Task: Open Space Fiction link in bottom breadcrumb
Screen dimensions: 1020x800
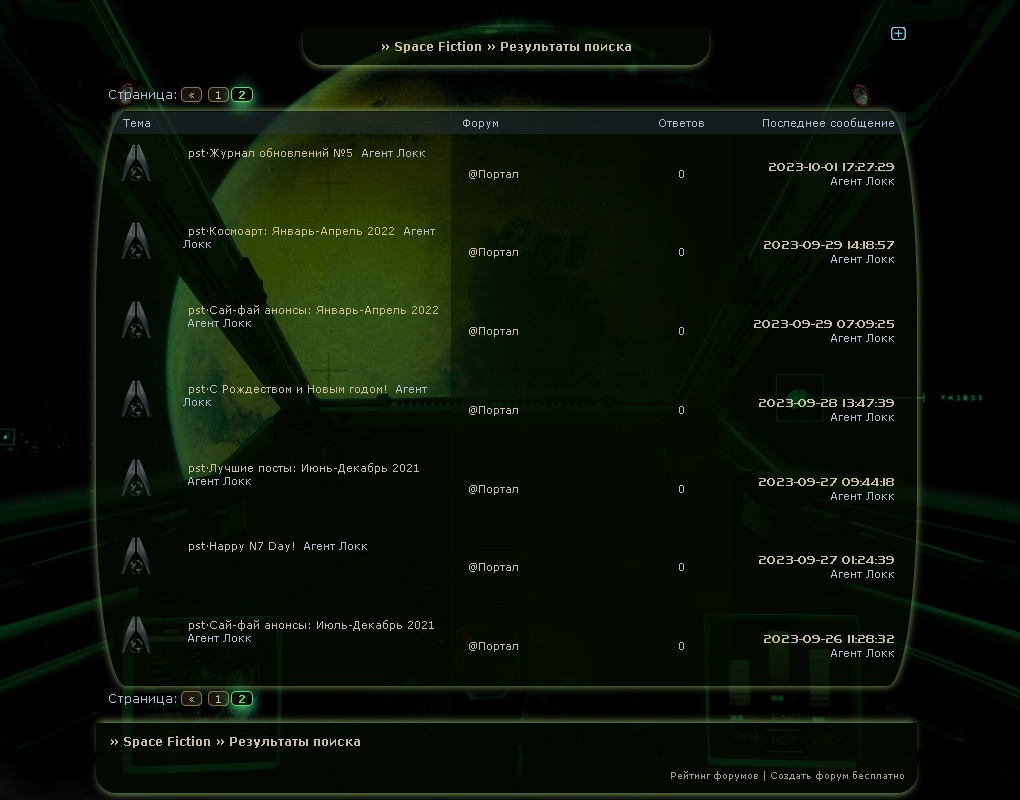Action: click(167, 742)
